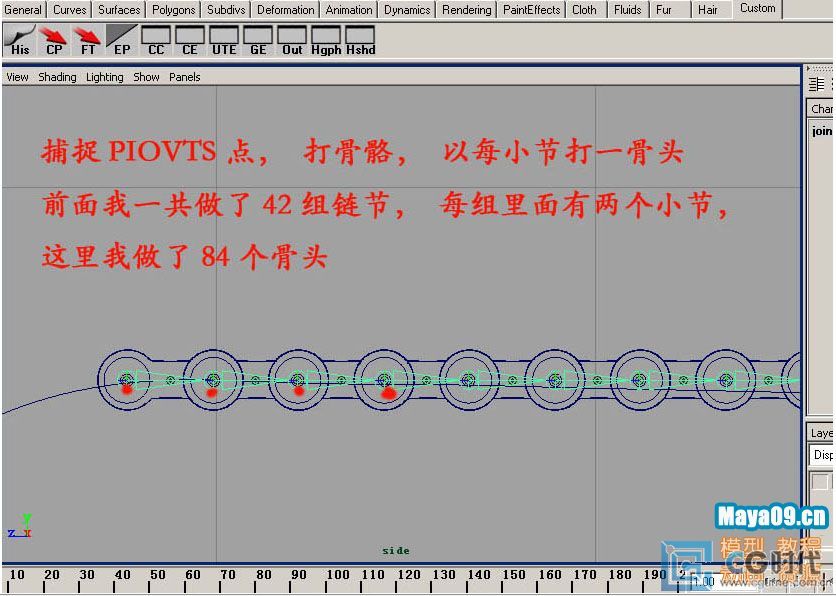Open the viewport View menu
The height and width of the screenshot is (596, 836).
point(18,77)
